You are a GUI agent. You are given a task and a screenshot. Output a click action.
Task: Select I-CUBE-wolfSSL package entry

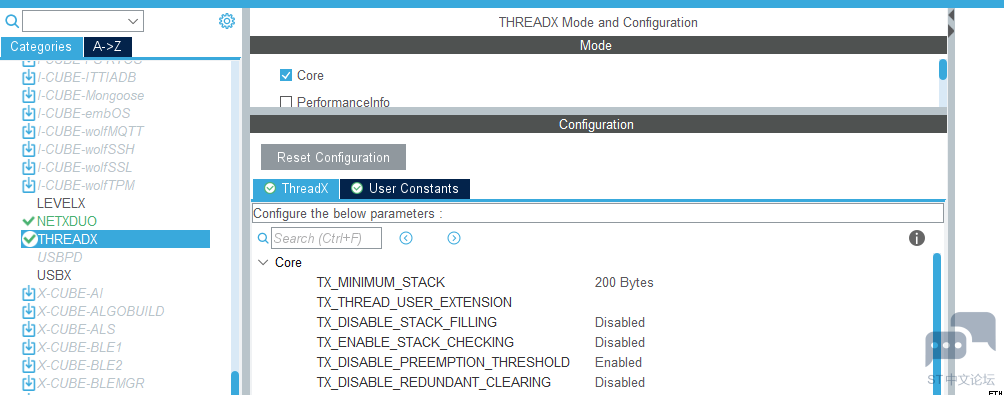tap(85, 167)
